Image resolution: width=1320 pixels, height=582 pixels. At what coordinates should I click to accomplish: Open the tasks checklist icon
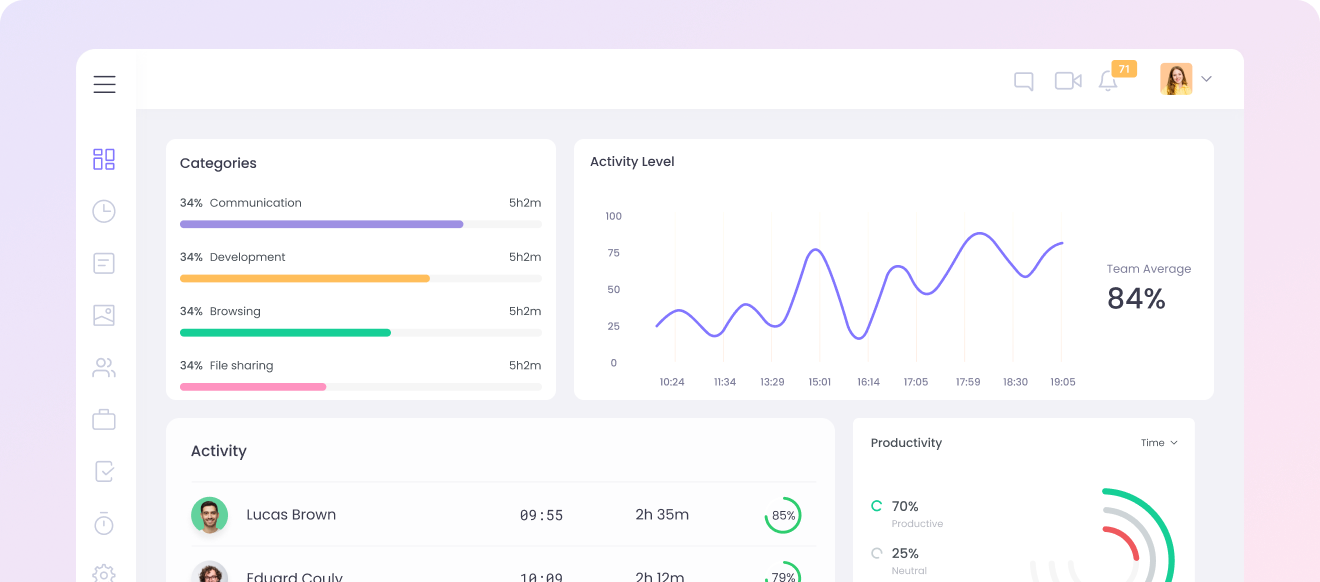tap(103, 471)
